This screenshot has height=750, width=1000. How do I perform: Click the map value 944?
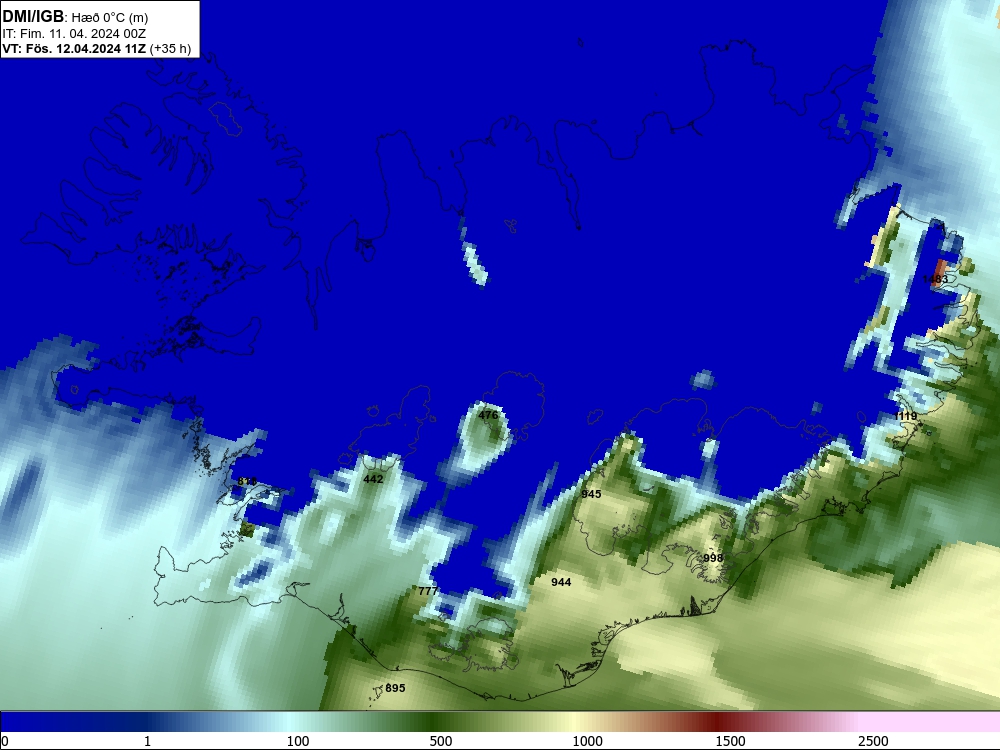coord(561,582)
